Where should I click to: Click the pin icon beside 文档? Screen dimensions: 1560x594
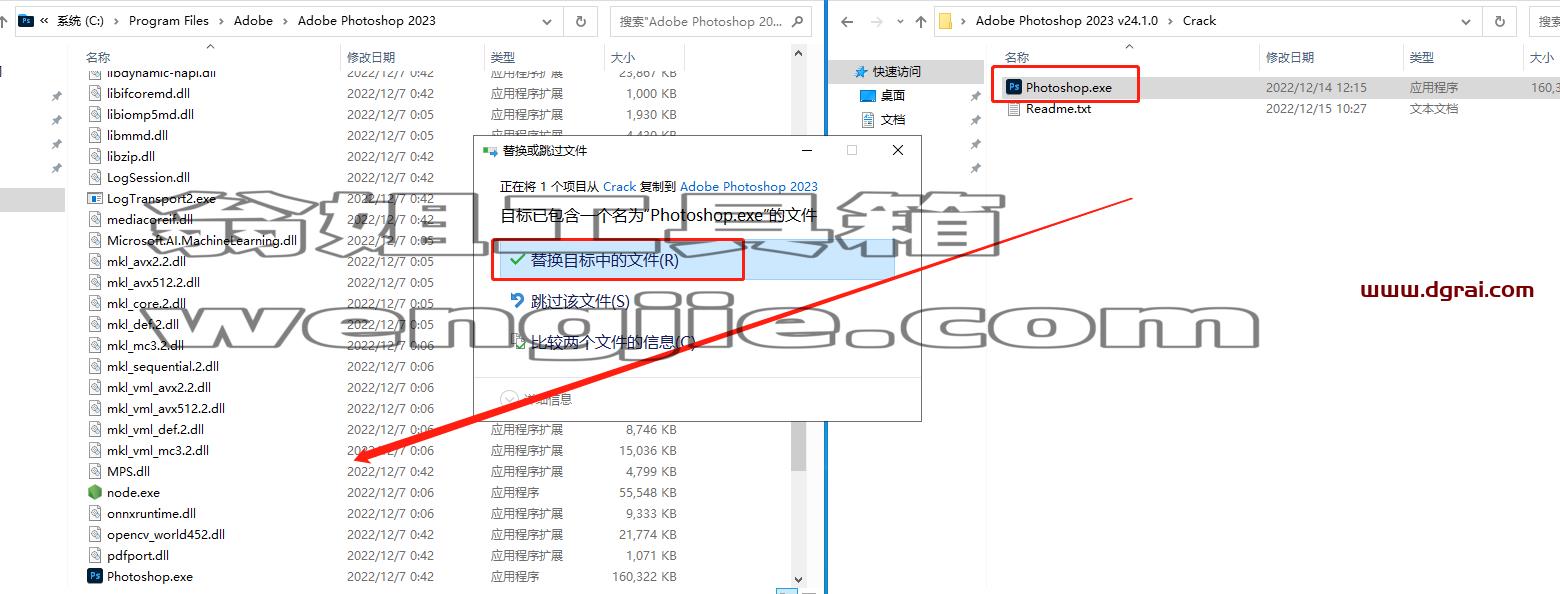pos(975,120)
